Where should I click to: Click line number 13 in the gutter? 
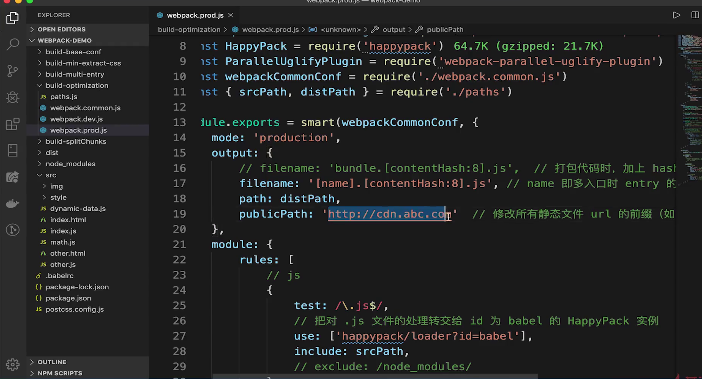pyautogui.click(x=179, y=122)
